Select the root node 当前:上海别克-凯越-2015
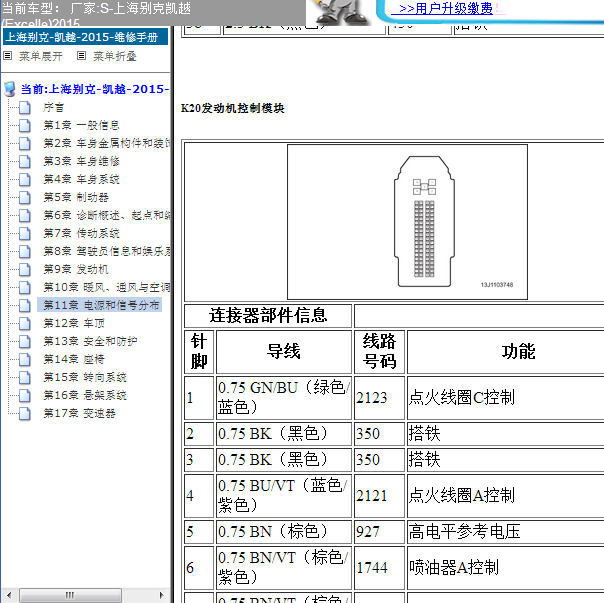 coord(95,89)
